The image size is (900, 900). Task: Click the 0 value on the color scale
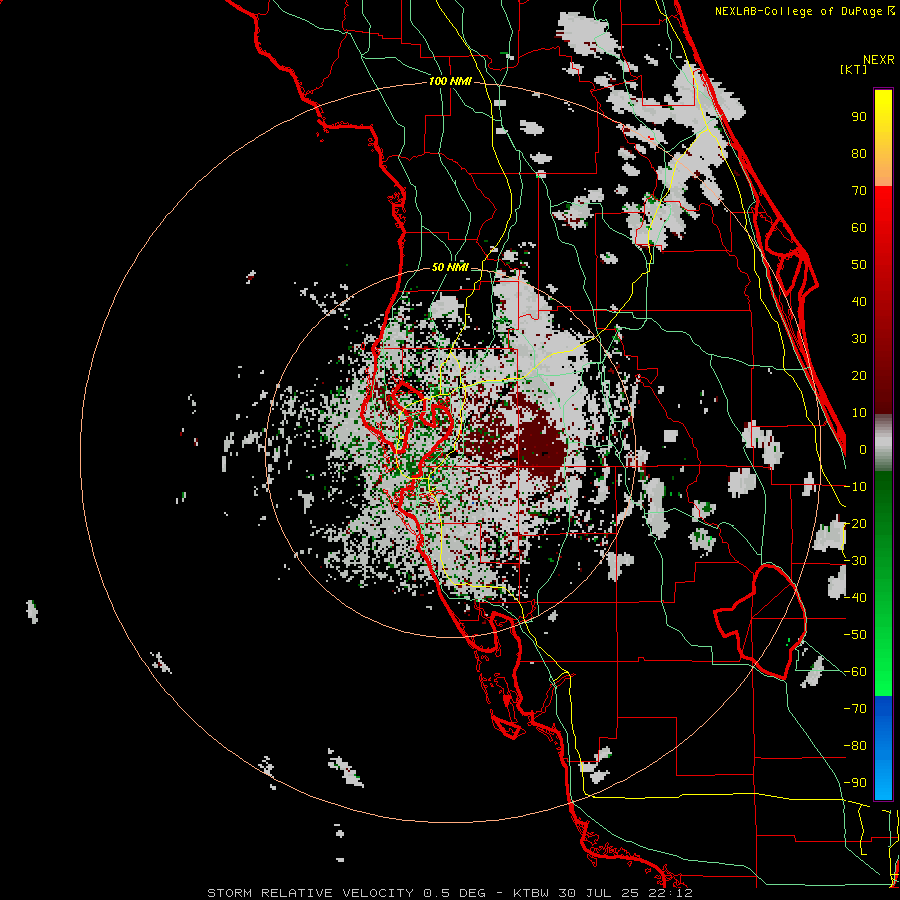[863, 450]
